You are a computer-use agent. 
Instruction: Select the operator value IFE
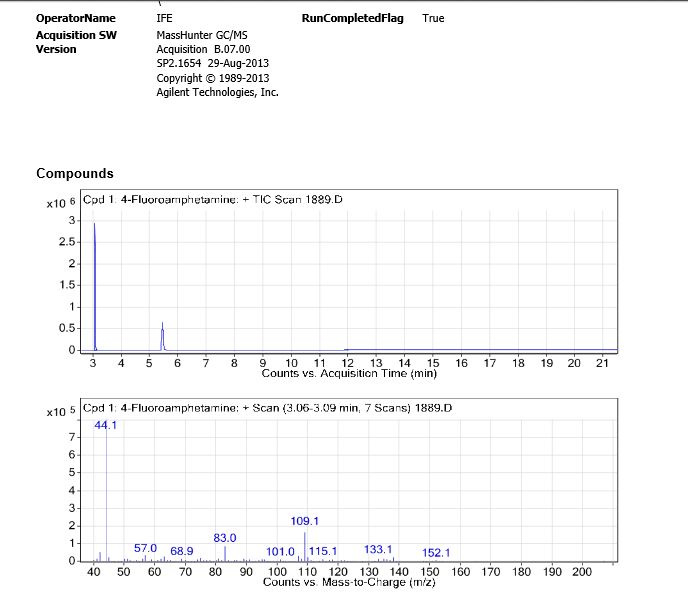[165, 18]
